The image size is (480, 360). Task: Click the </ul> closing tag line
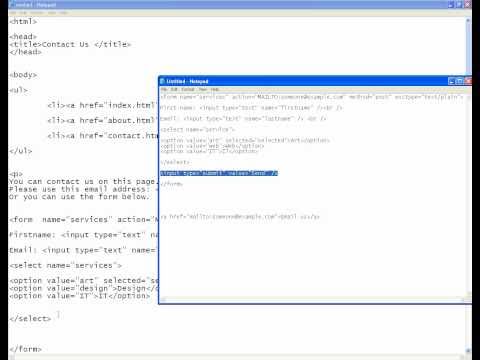[x=21, y=151]
